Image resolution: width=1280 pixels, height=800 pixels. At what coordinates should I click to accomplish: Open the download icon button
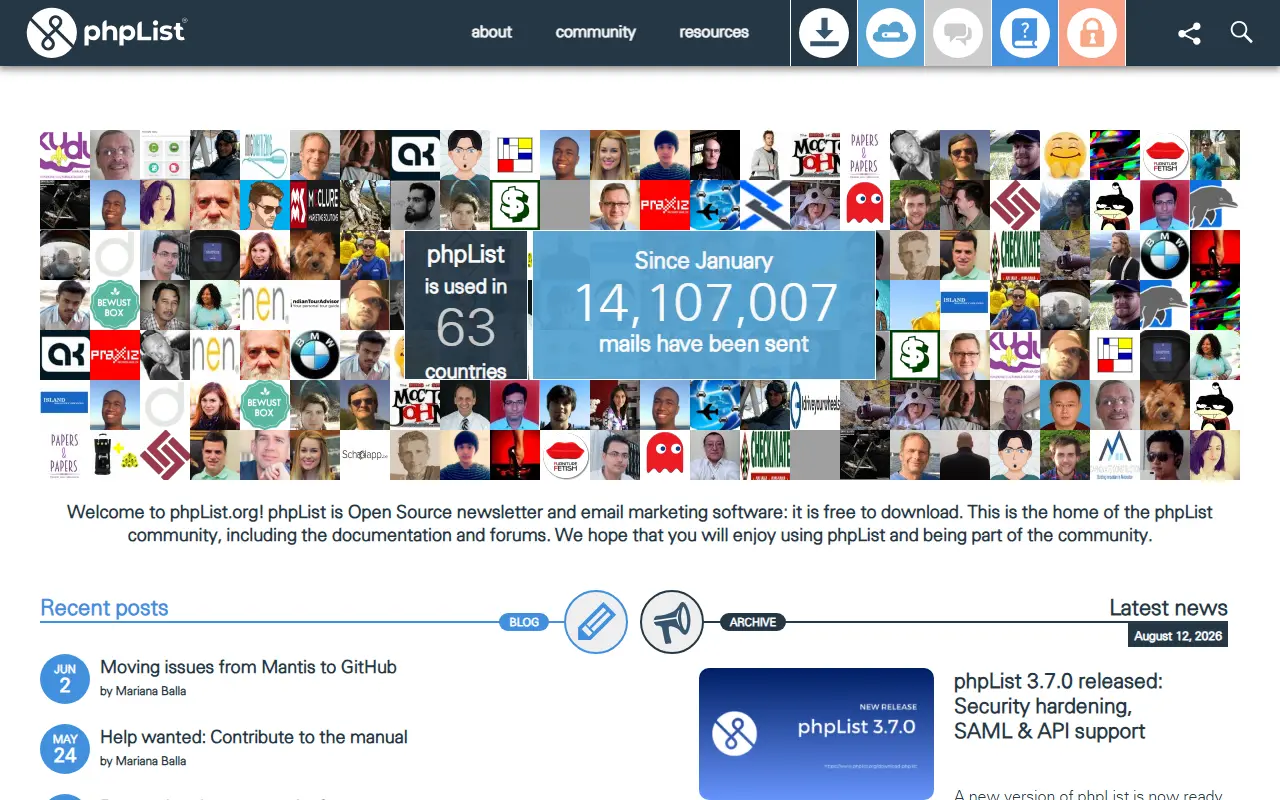(x=824, y=33)
